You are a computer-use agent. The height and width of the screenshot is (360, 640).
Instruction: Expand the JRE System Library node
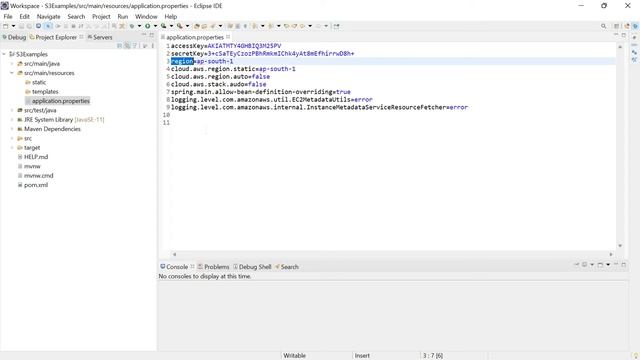click(12, 119)
